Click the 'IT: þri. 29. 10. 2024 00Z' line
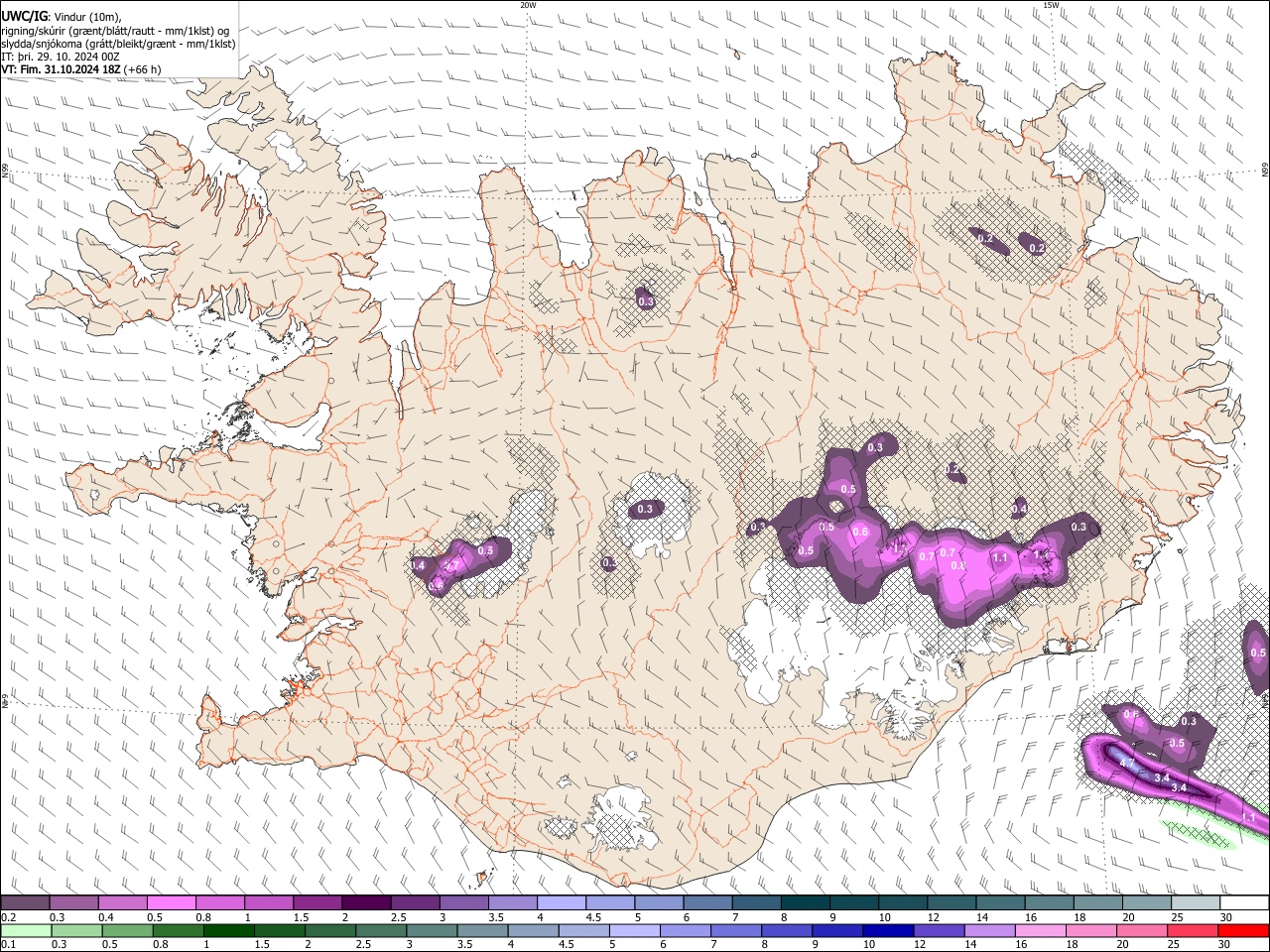Screen dimensions: 1270x952 (x=59, y=57)
